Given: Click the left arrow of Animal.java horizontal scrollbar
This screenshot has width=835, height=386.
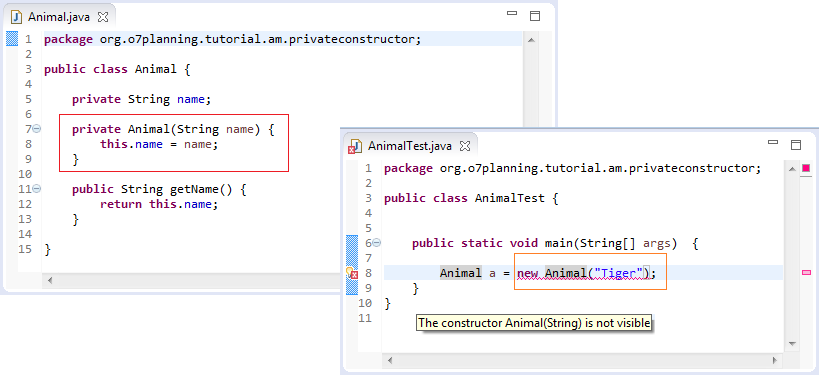Looking at the screenshot, I should coord(51,280).
